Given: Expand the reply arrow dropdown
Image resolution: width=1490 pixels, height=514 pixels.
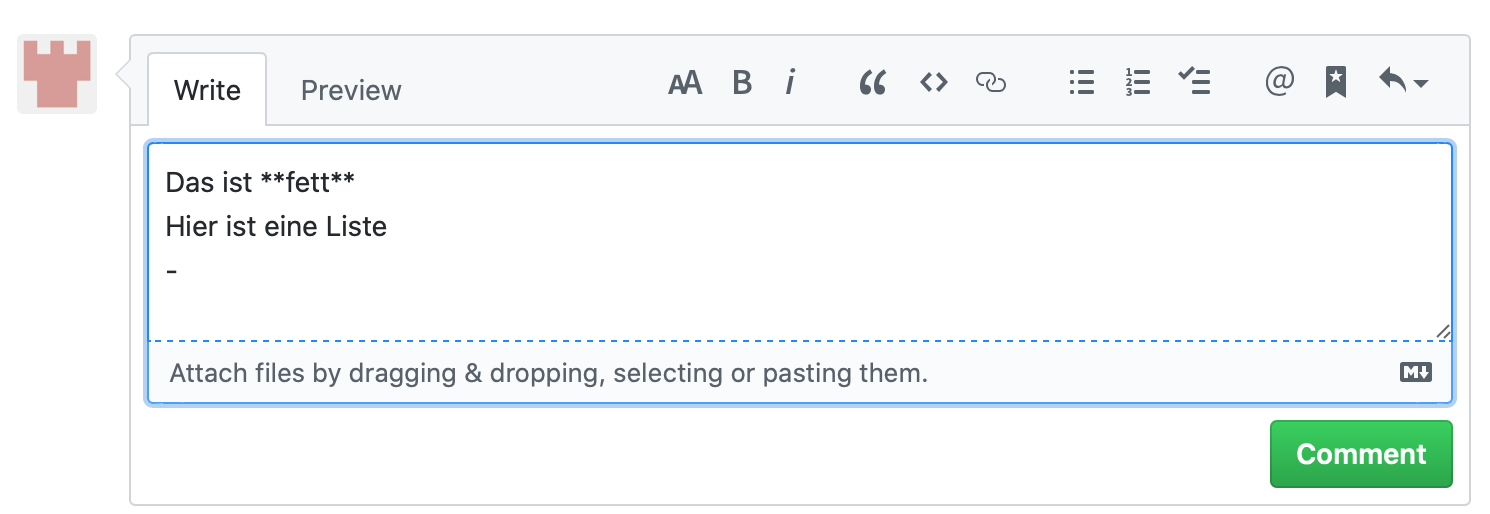Looking at the screenshot, I should pos(1403,81).
